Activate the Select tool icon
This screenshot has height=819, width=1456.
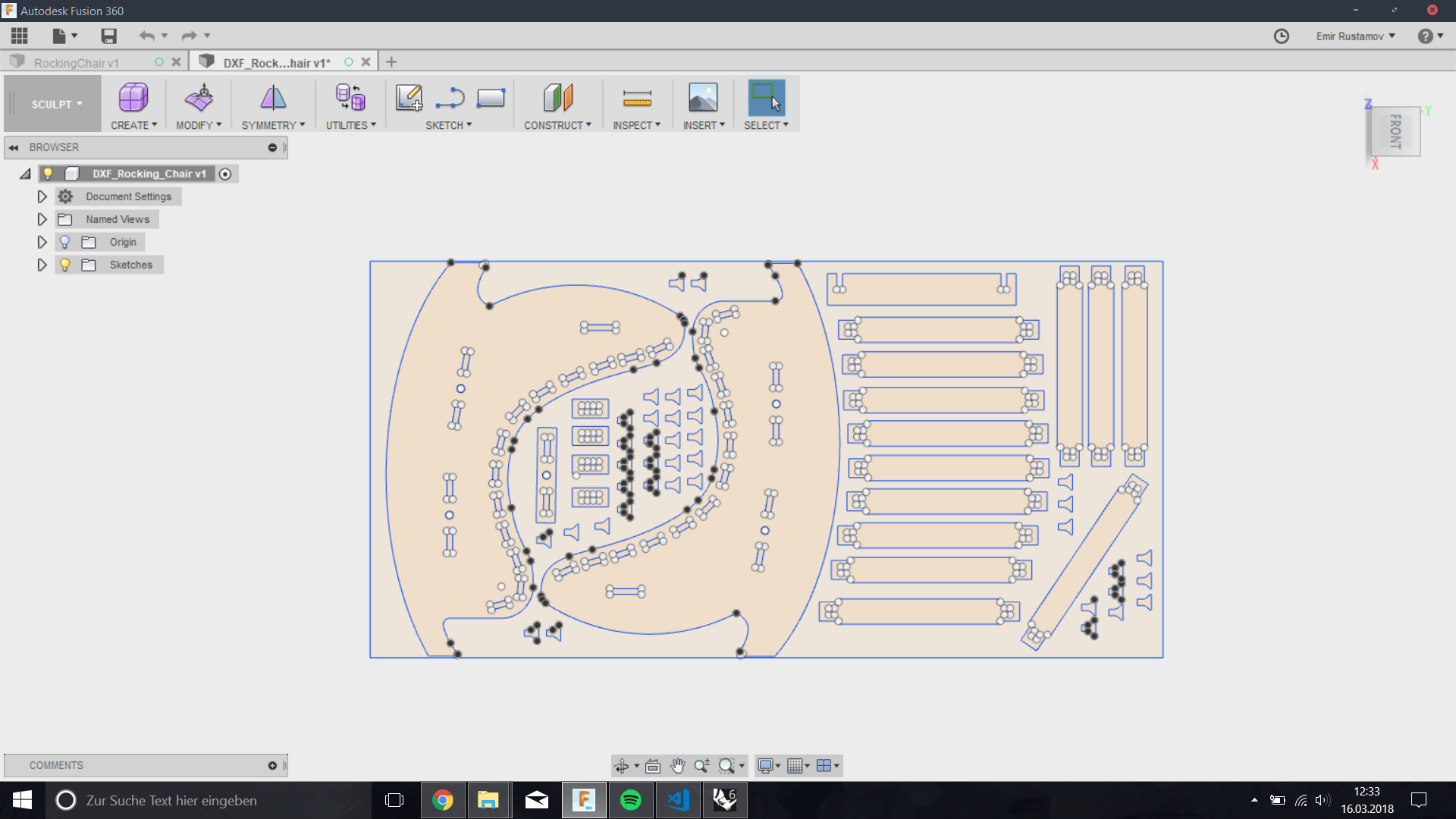[766, 98]
